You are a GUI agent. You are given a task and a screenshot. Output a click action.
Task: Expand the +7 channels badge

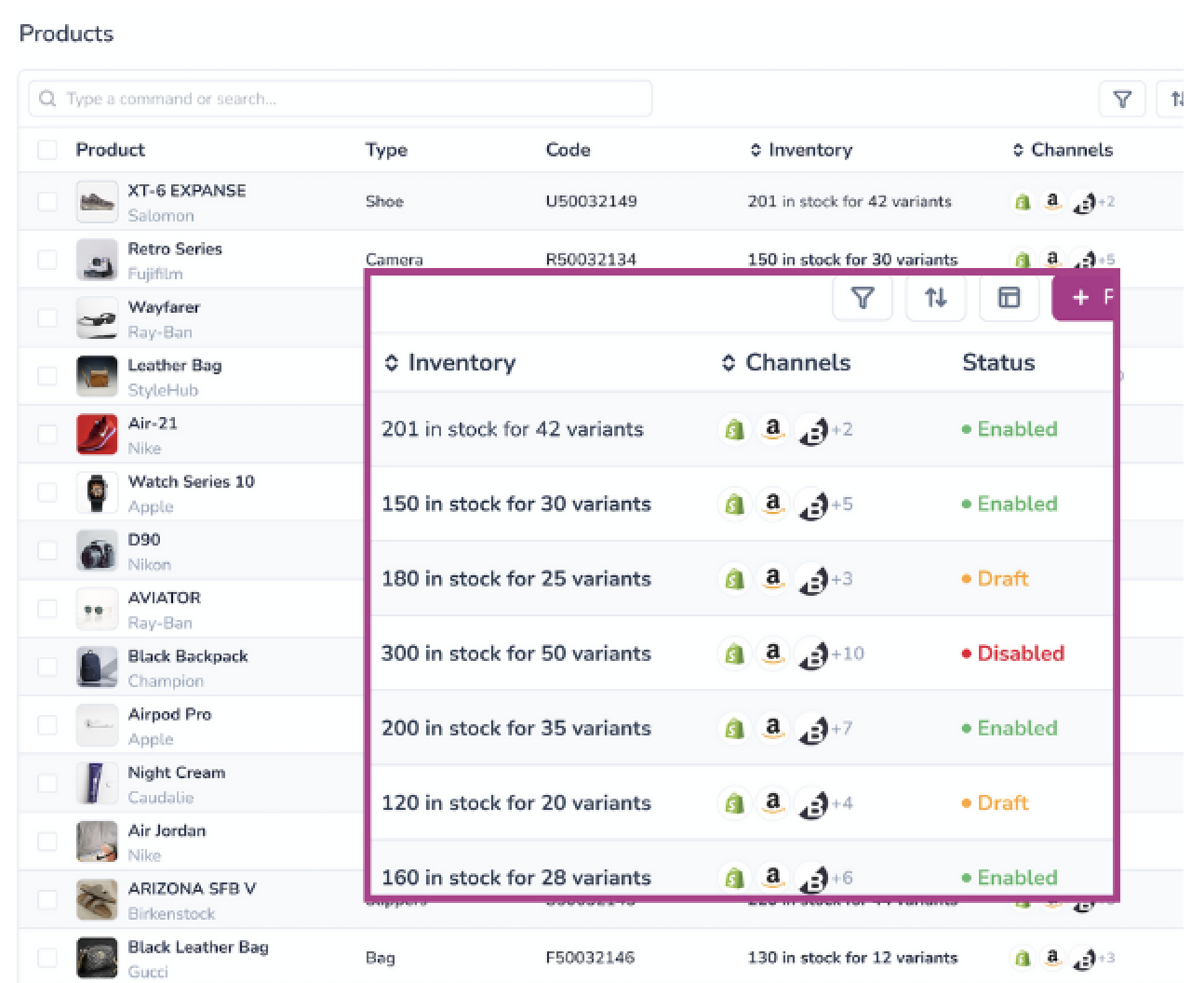842,728
